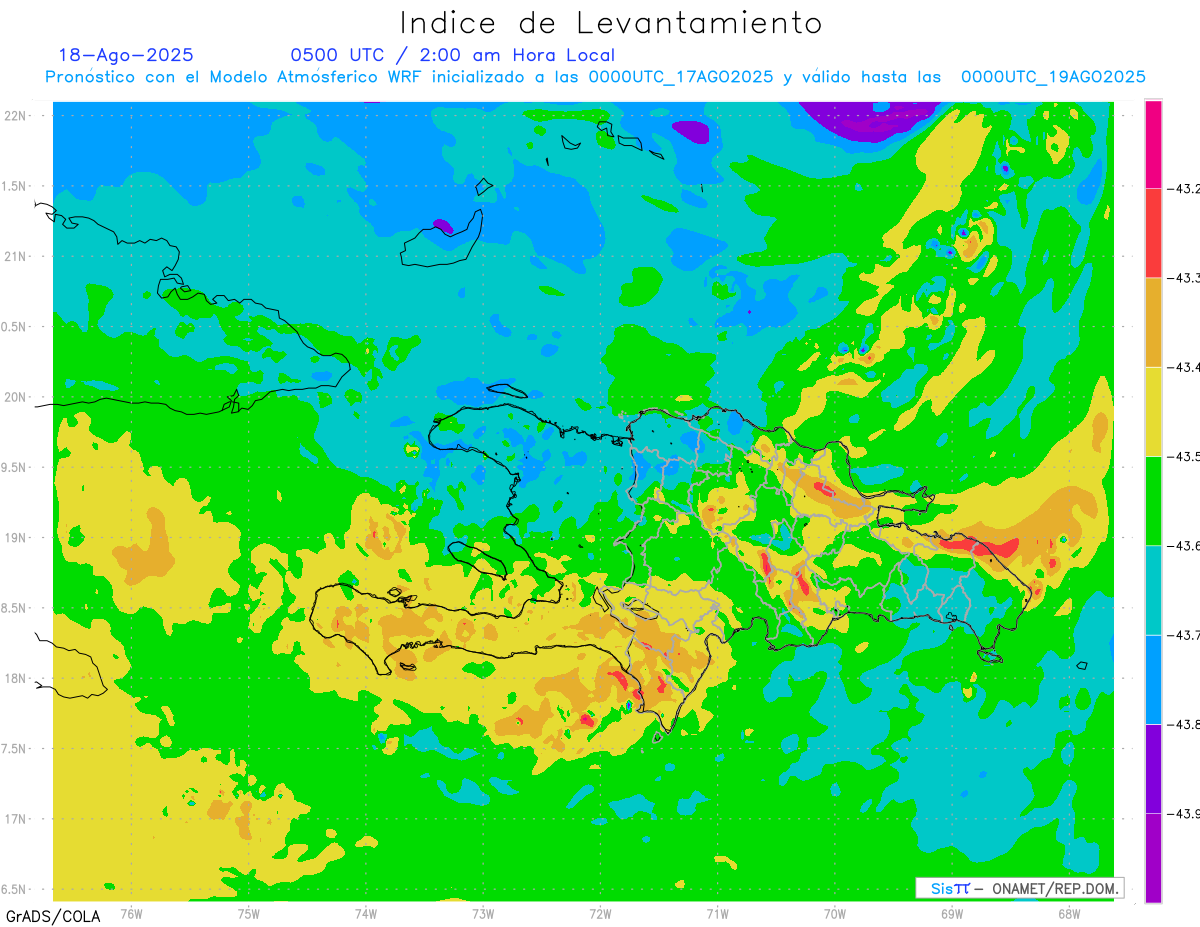1200x927 pixels.
Task: Click the 69W longitude label
Action: tap(952, 913)
